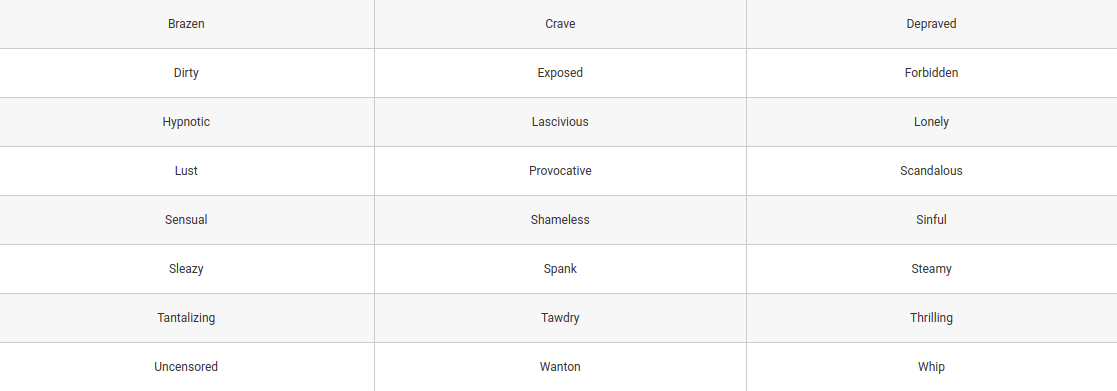Select the Forbidden cell

point(931,73)
